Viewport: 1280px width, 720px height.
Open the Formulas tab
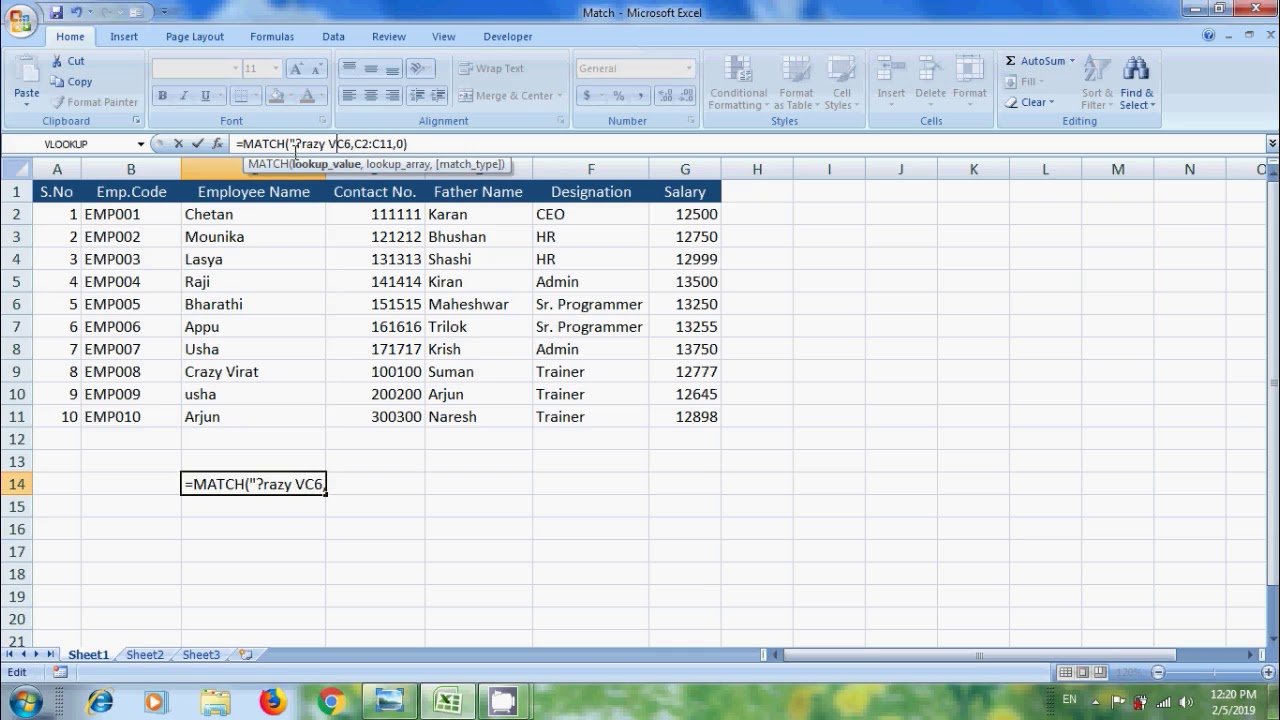272,37
